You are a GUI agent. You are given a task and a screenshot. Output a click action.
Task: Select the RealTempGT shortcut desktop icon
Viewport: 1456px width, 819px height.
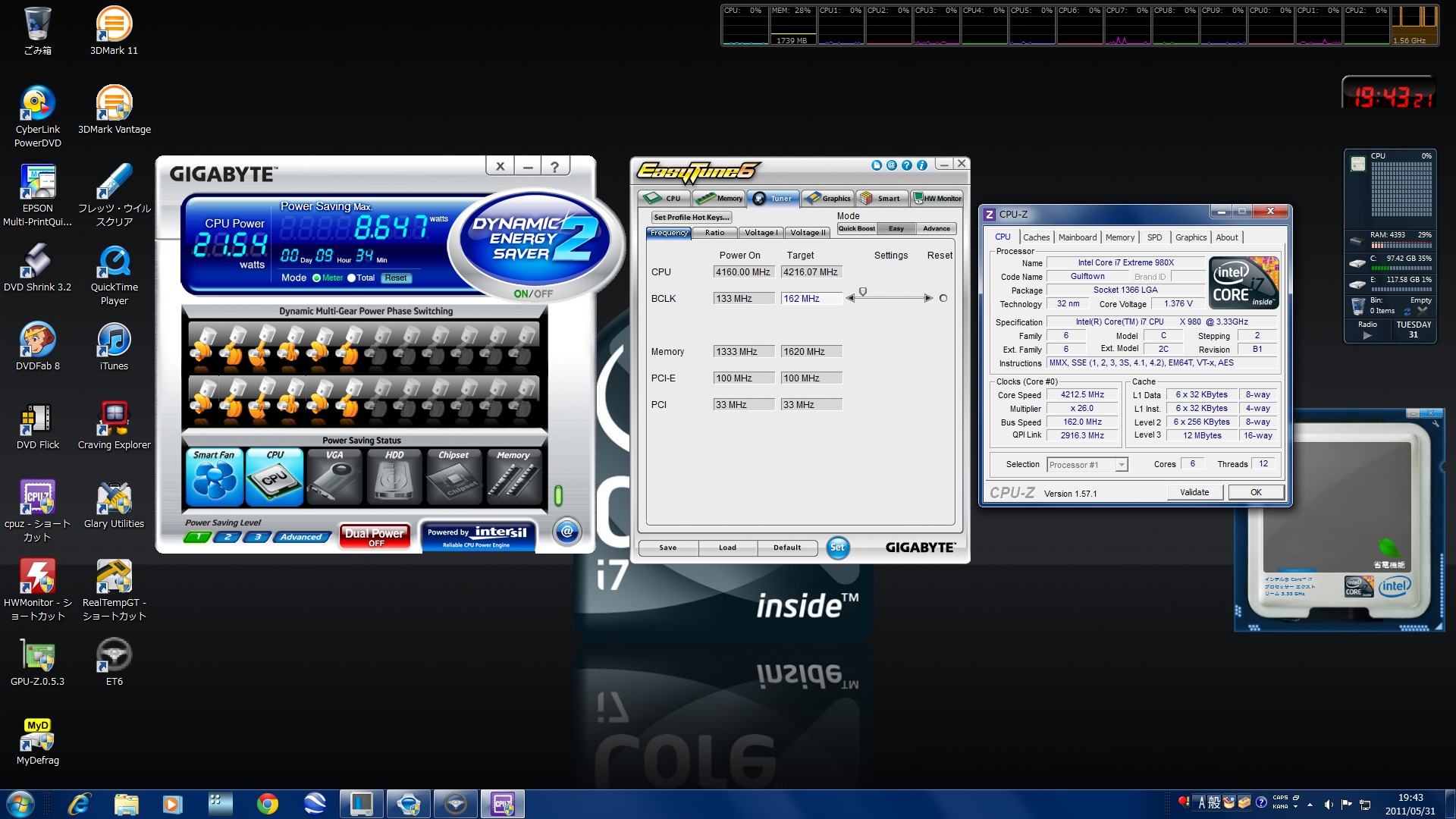point(114,591)
